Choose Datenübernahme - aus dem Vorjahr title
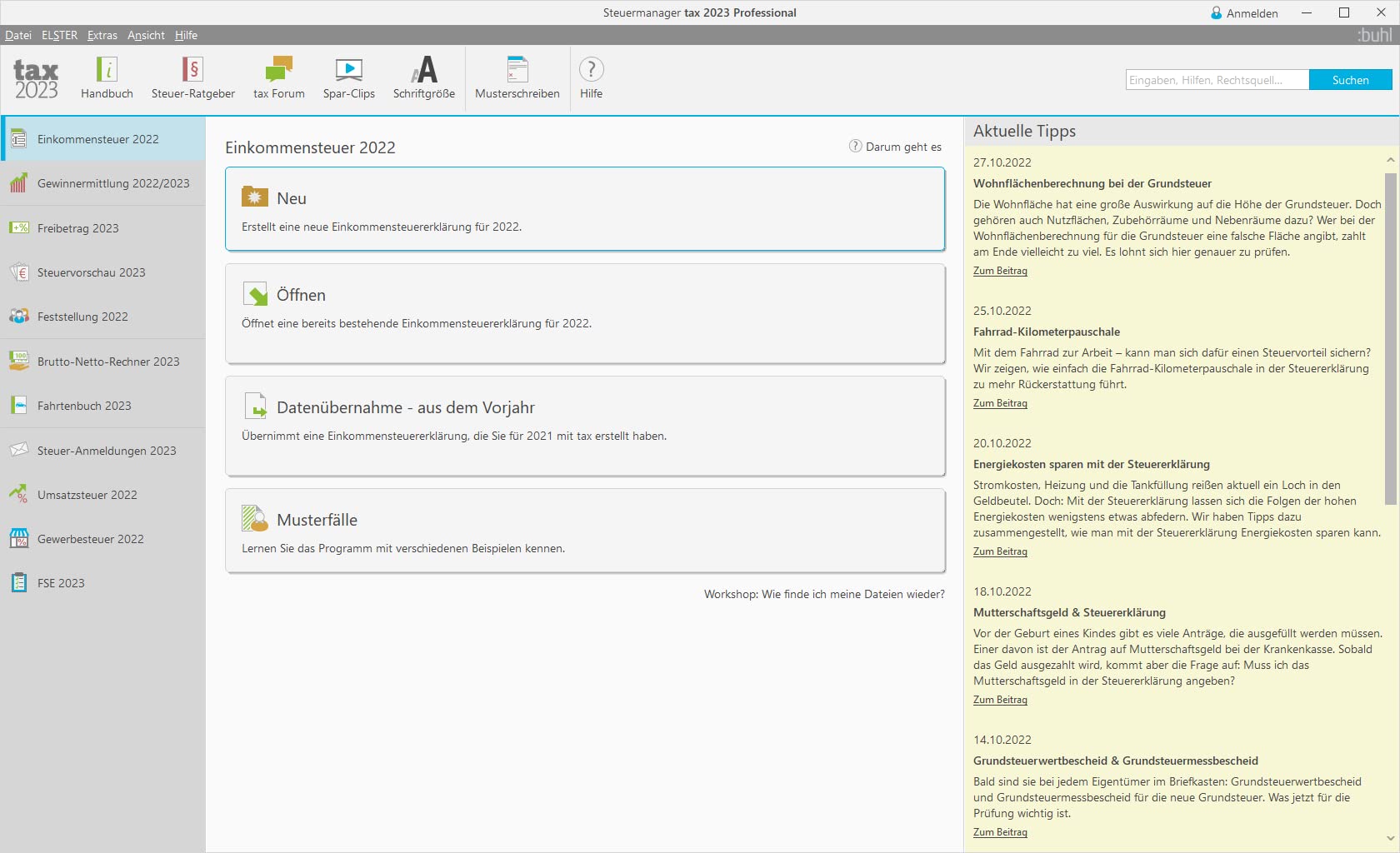The image size is (1400, 853). (406, 407)
